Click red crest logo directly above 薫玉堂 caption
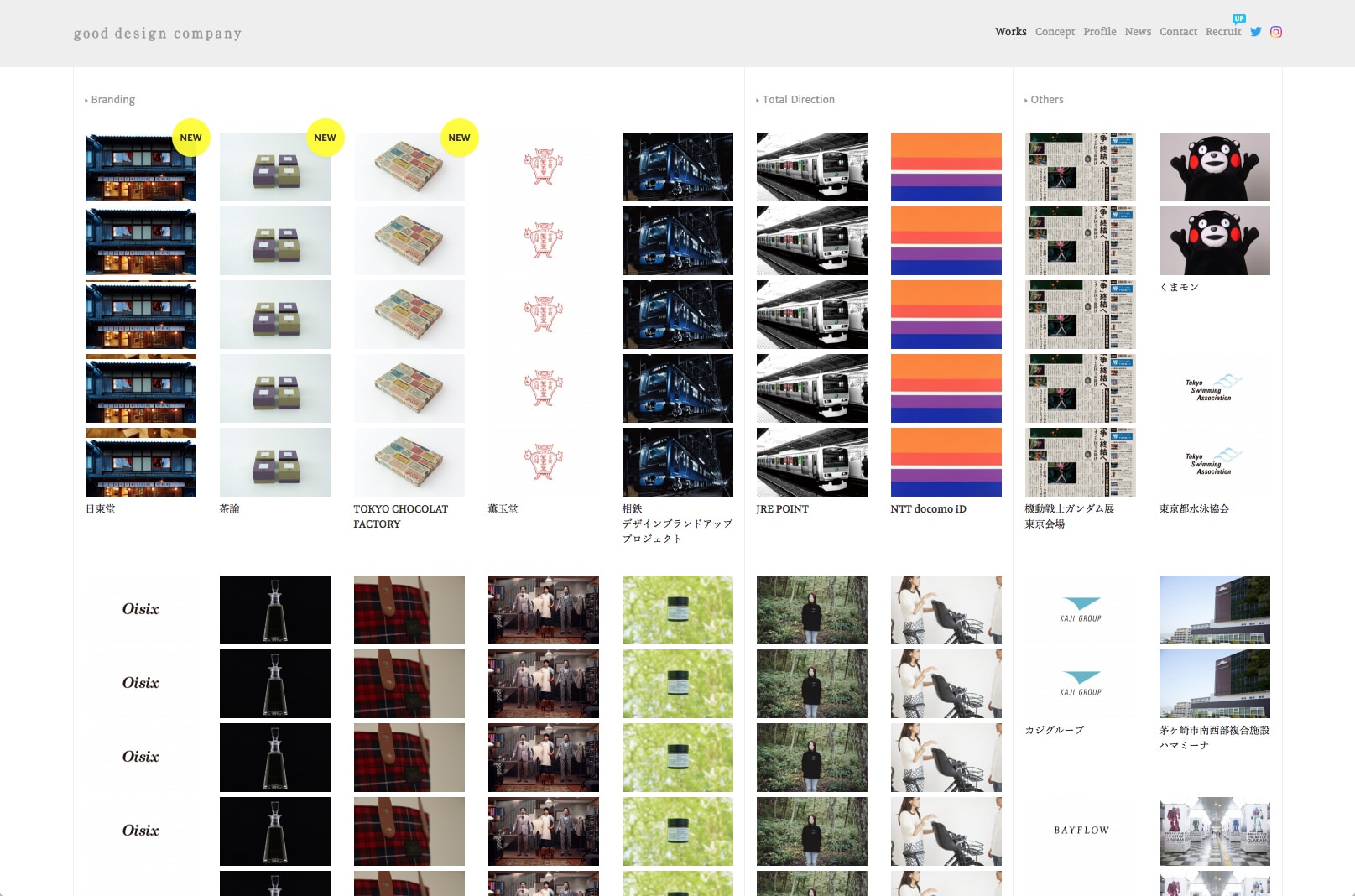The width and height of the screenshot is (1355, 896). click(544, 462)
